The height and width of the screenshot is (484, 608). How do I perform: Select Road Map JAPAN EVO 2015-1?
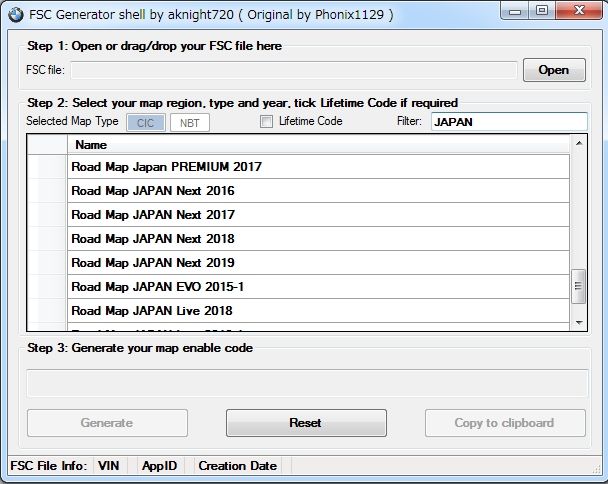point(318,287)
